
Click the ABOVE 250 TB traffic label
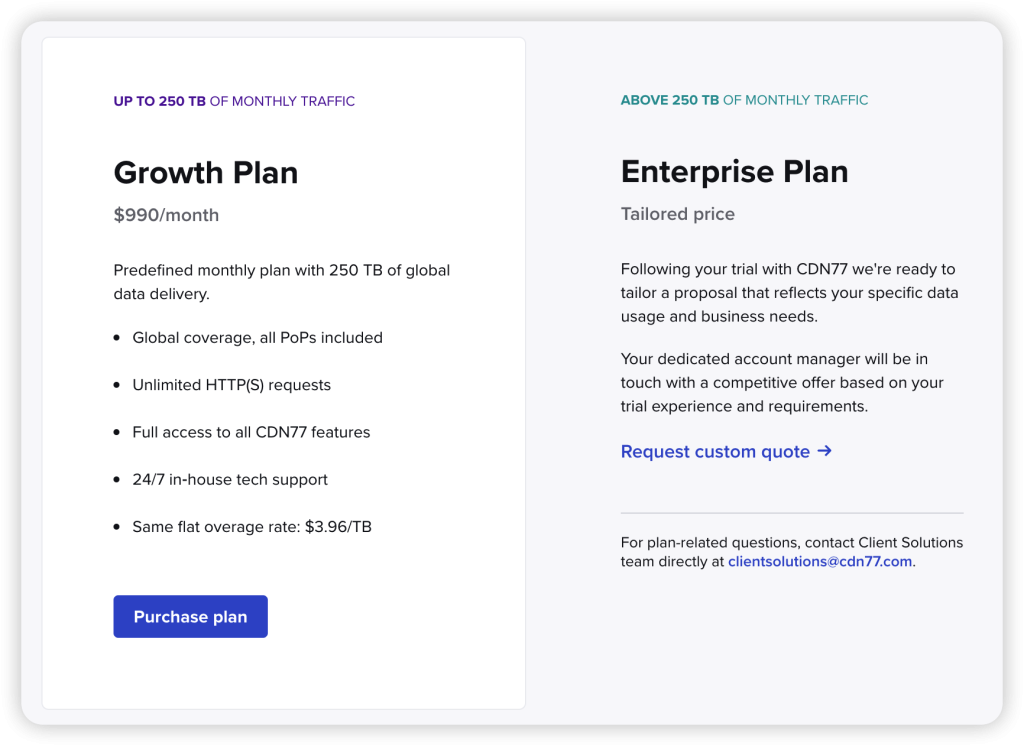[x=744, y=100]
